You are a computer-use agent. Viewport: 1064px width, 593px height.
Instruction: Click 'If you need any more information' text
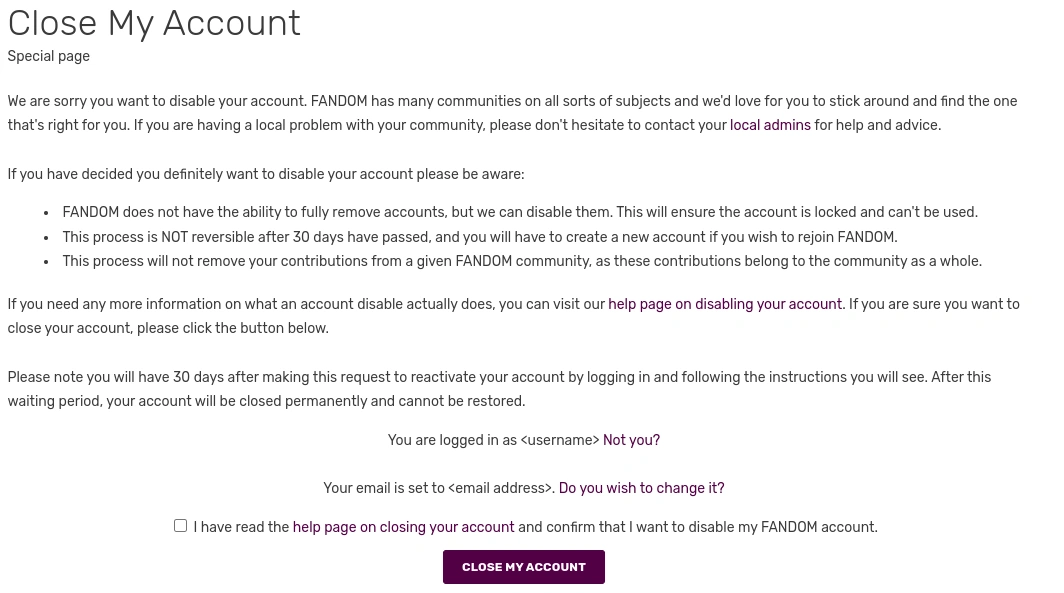(300, 305)
